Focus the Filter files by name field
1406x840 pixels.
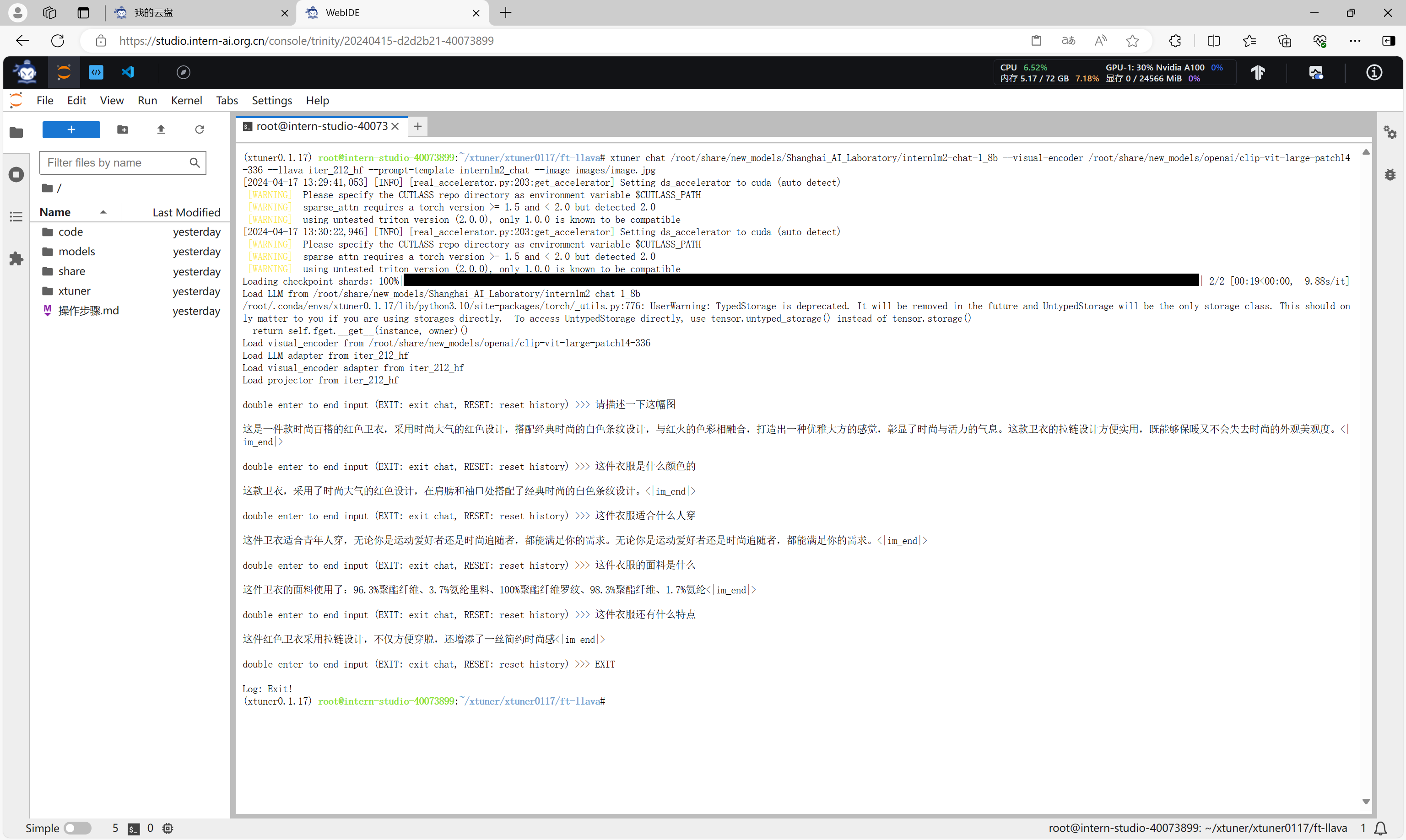tap(122, 163)
